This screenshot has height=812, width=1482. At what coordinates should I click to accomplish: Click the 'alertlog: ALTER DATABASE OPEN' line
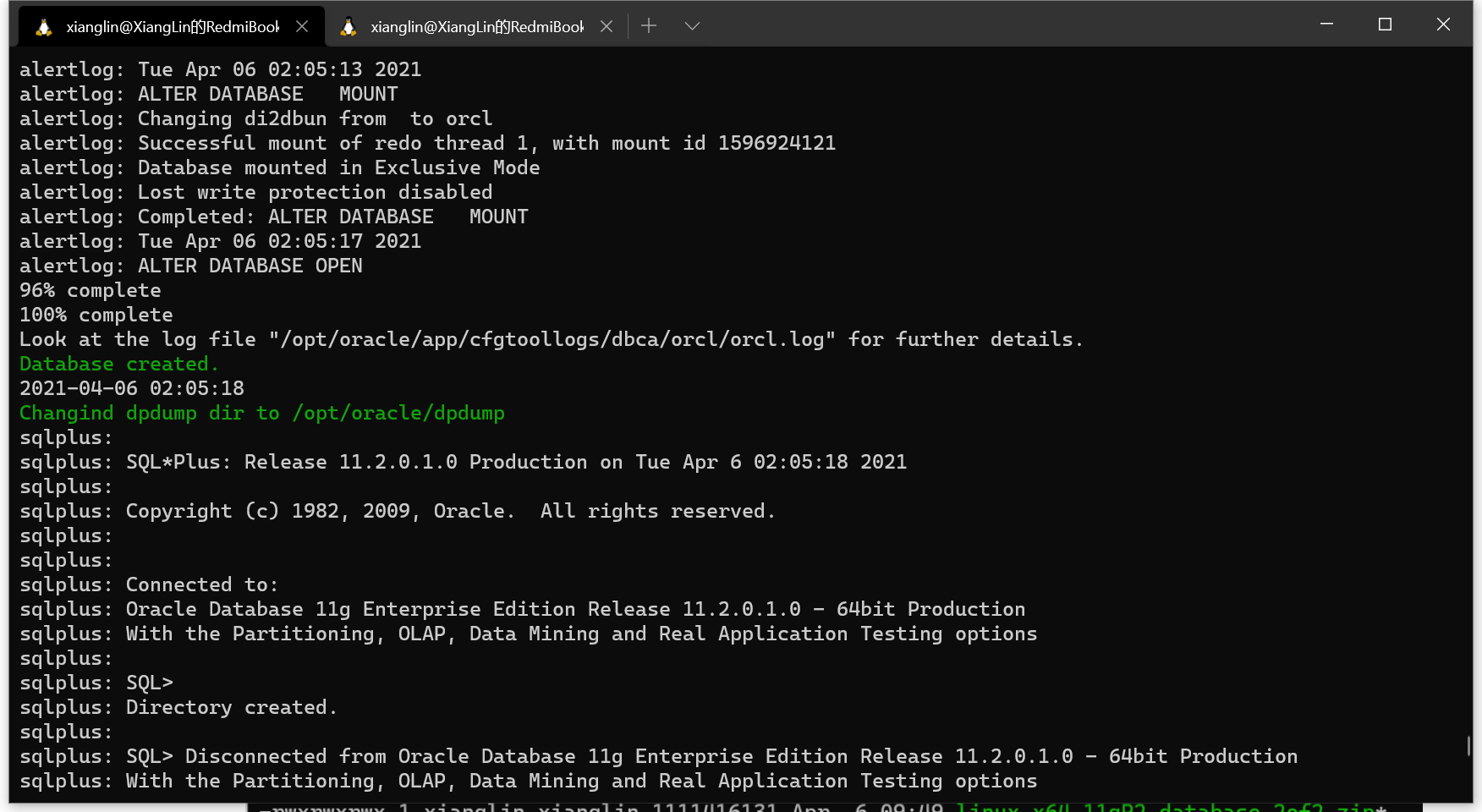click(x=191, y=266)
